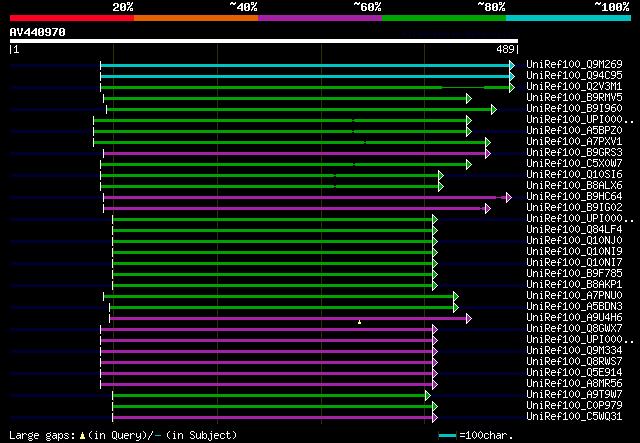Click the green ~80% identity legend segment
Screen dimensions: 640x443
(444, 18)
